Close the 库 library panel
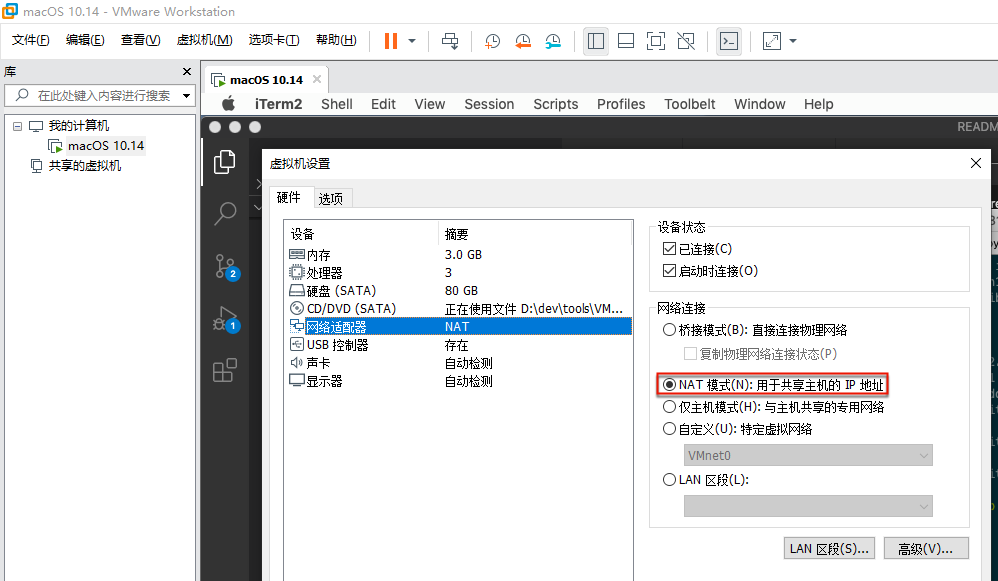 click(x=186, y=71)
